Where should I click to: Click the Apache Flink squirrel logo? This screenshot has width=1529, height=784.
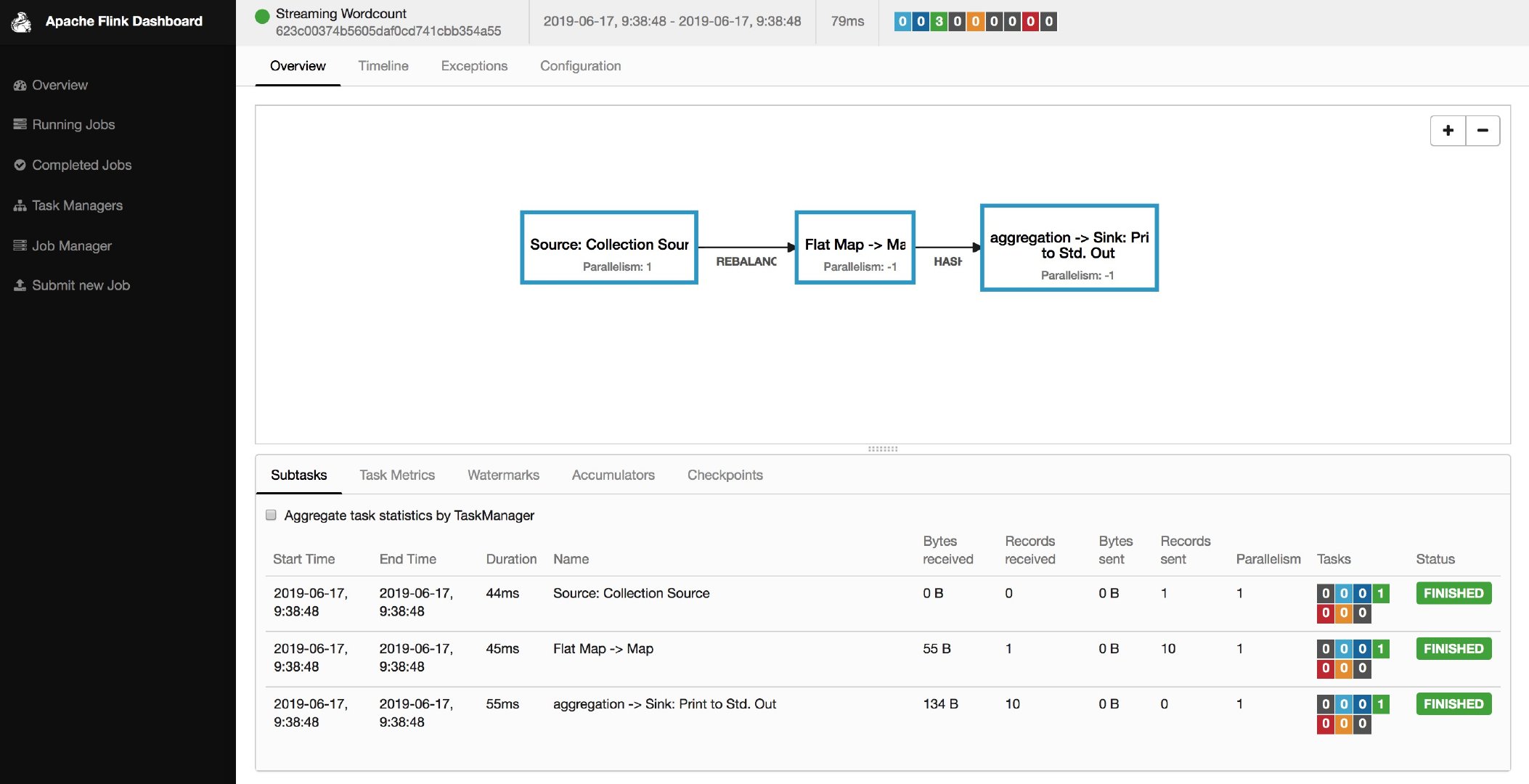coord(22,22)
